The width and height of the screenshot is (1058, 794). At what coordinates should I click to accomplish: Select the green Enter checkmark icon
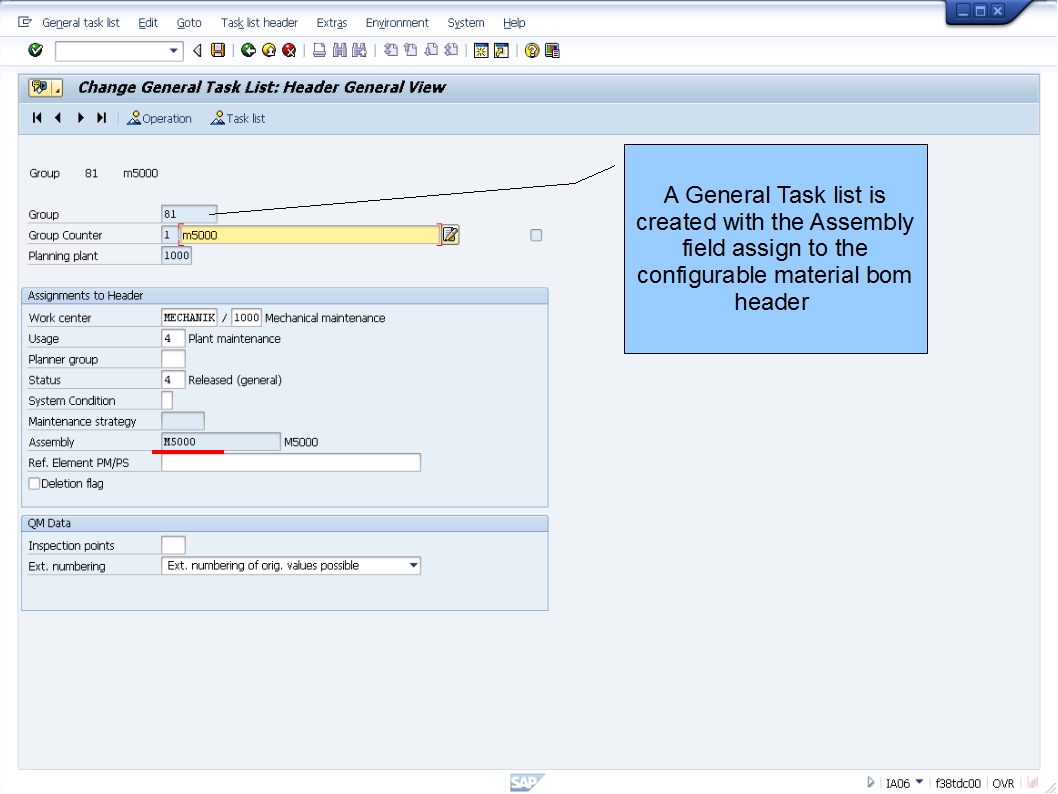point(36,50)
